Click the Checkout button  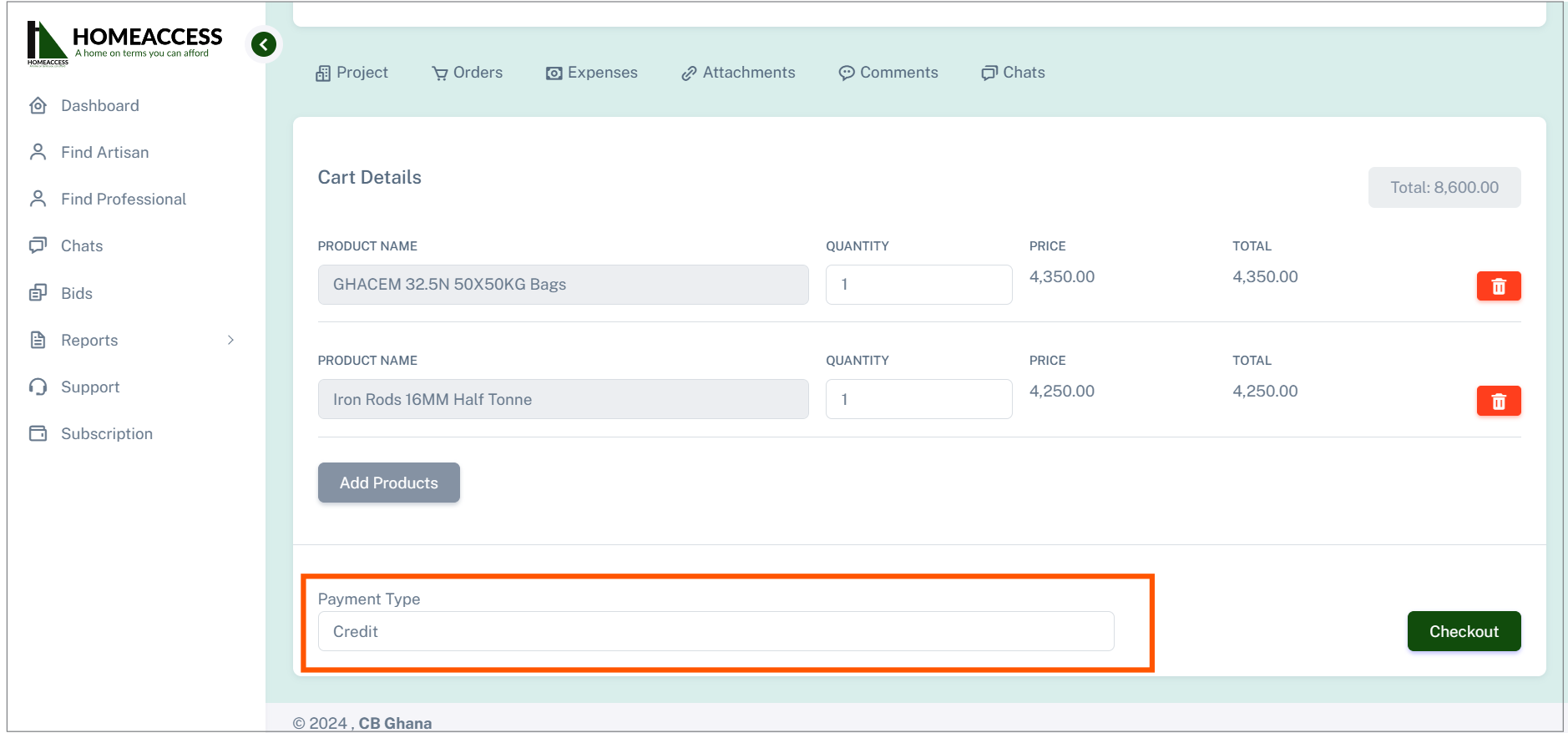1464,631
